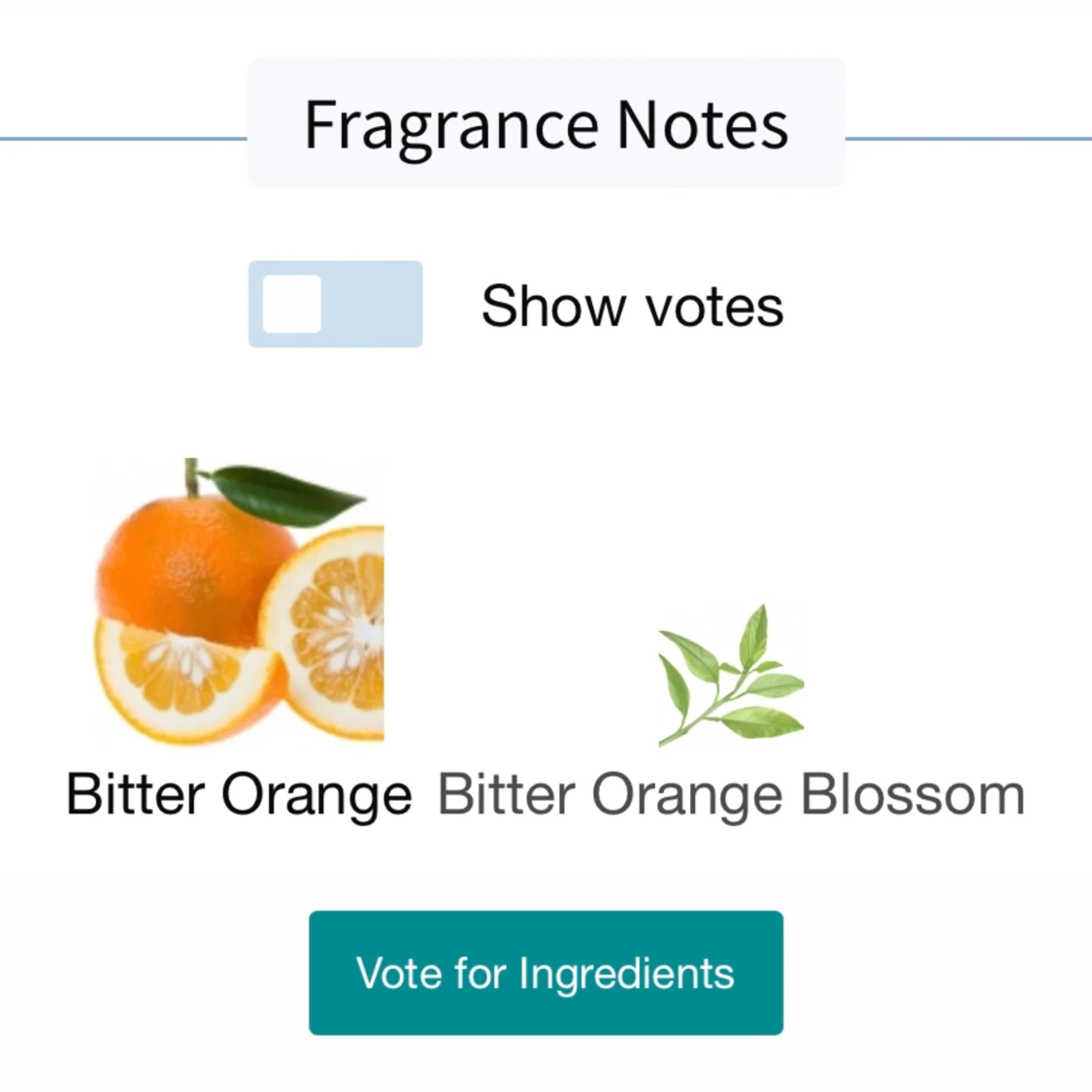Image resolution: width=1092 pixels, height=1092 pixels.
Task: Toggle the Show votes switch
Action: click(335, 304)
